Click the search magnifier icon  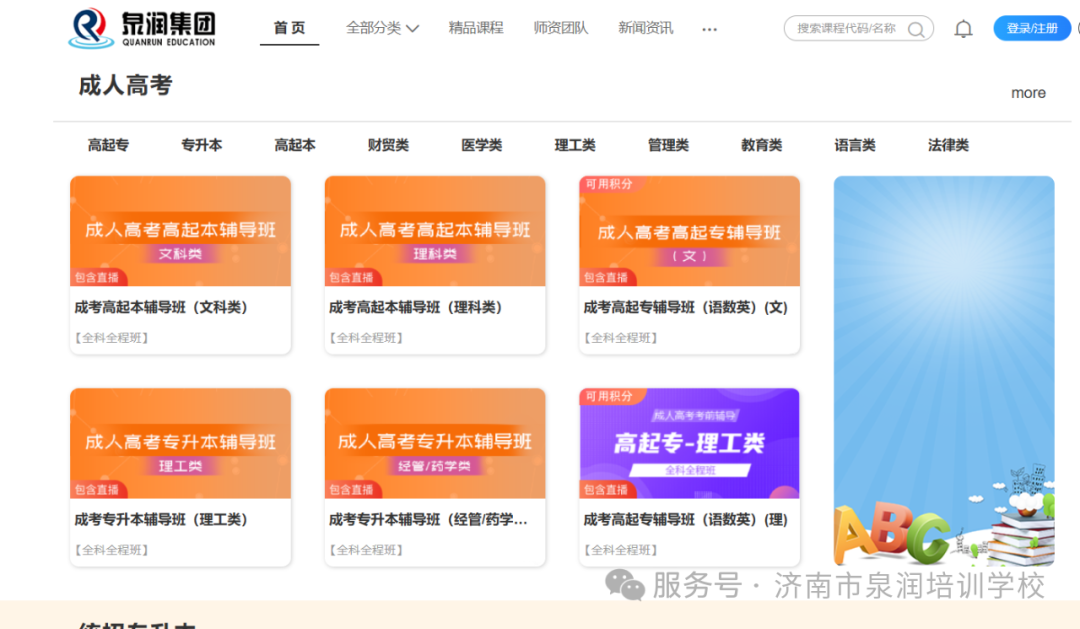915,30
